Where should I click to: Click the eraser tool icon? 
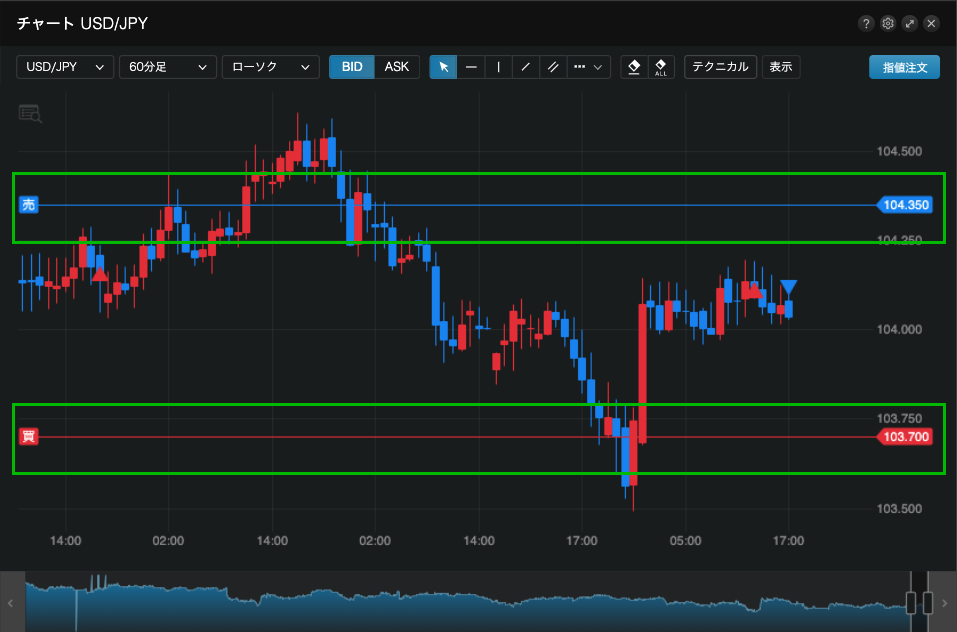(x=633, y=67)
